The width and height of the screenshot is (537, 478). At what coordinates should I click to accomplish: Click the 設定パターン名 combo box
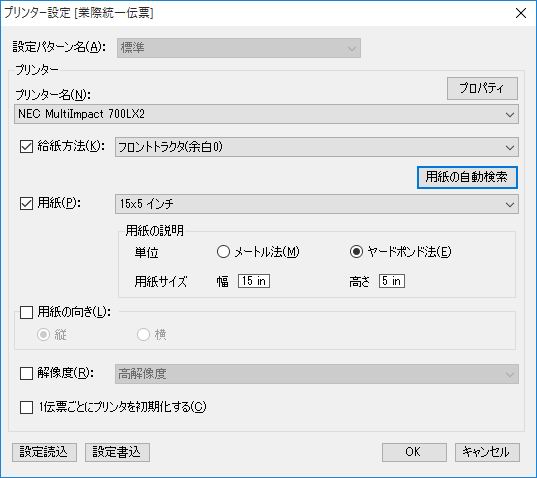[x=239, y=48]
